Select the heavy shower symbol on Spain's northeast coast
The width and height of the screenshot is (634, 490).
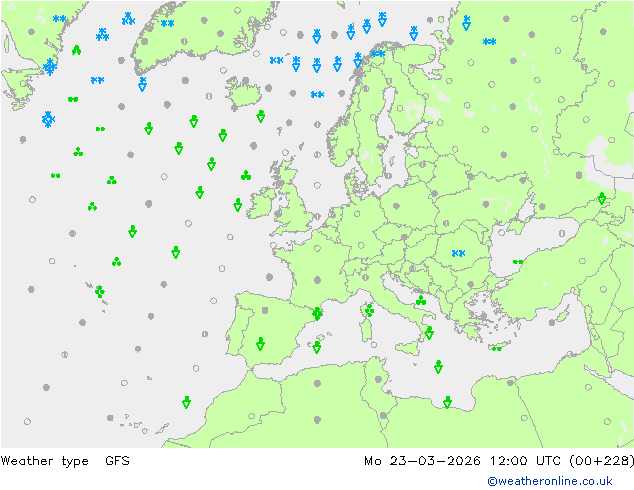(317, 313)
